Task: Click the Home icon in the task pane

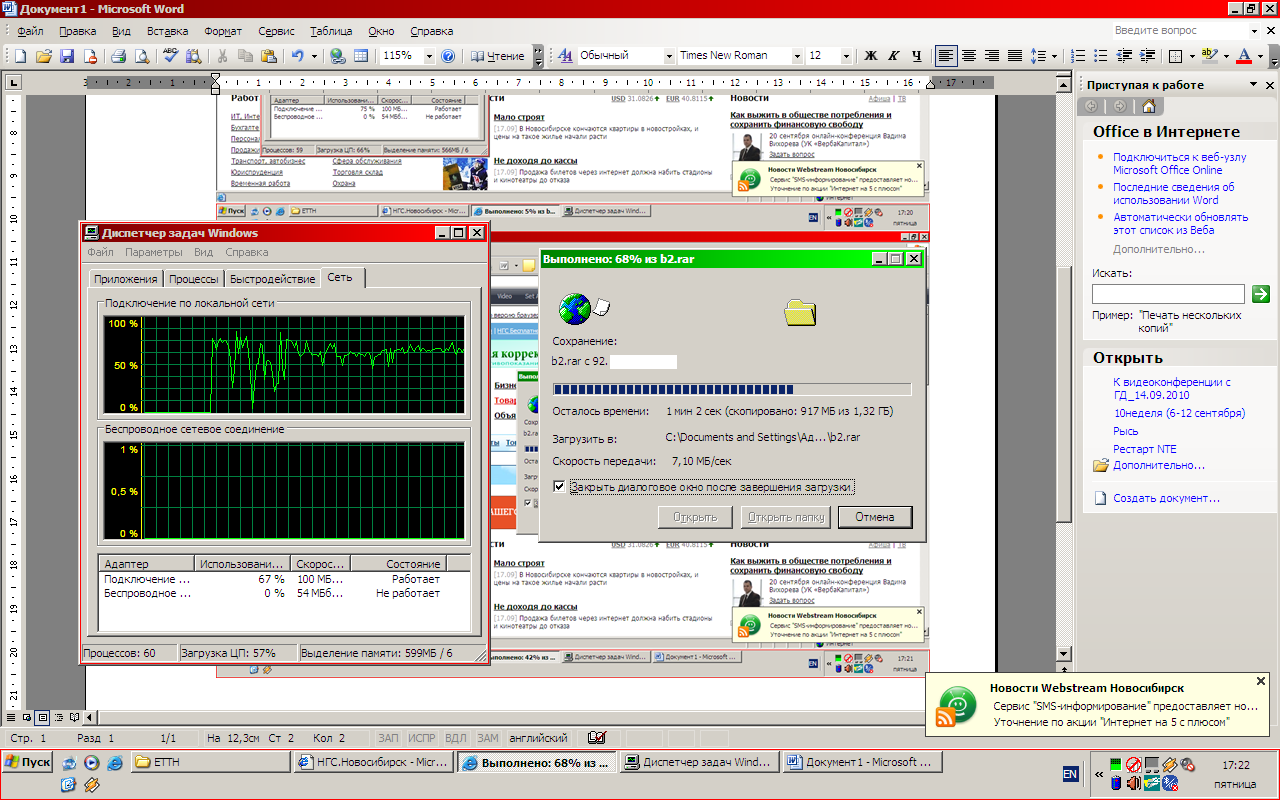Action: [1148, 106]
